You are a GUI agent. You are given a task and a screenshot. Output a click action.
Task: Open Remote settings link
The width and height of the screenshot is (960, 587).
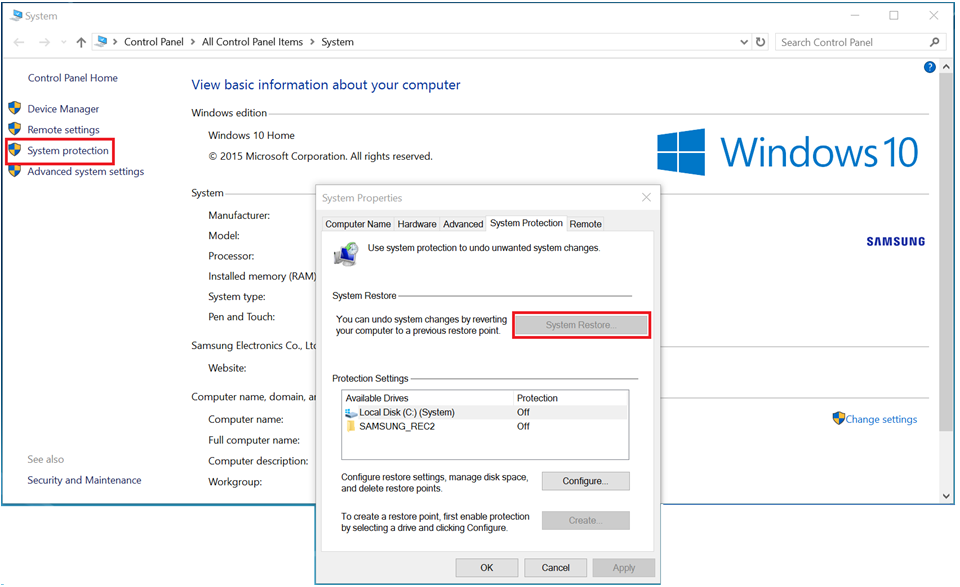click(x=63, y=130)
